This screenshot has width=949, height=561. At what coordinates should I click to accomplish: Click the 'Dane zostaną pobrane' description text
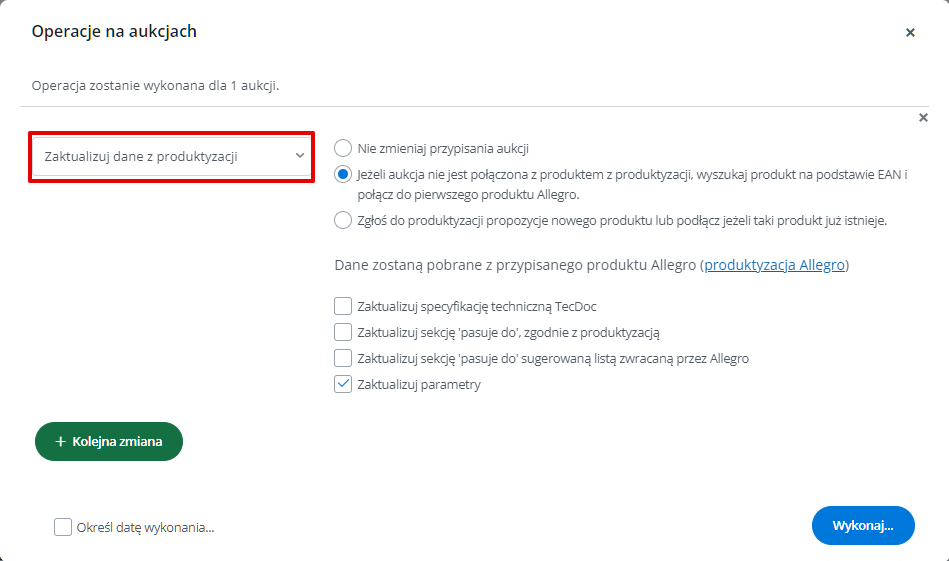tap(592, 265)
